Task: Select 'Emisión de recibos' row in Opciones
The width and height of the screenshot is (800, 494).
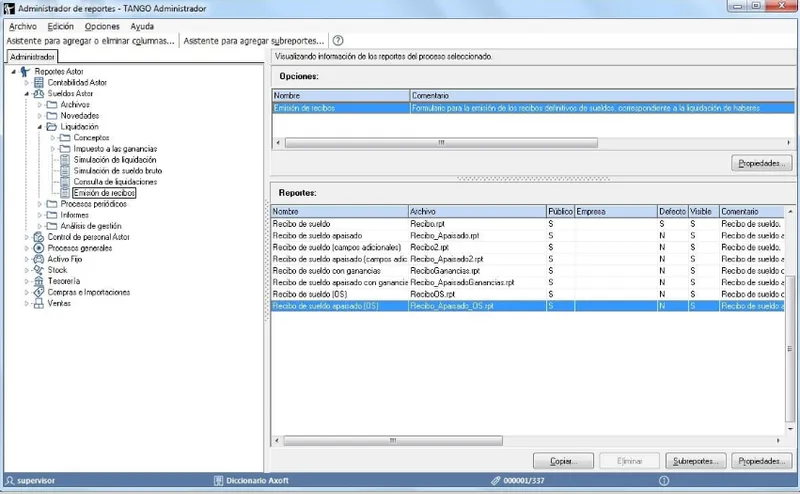Action: [x=533, y=108]
